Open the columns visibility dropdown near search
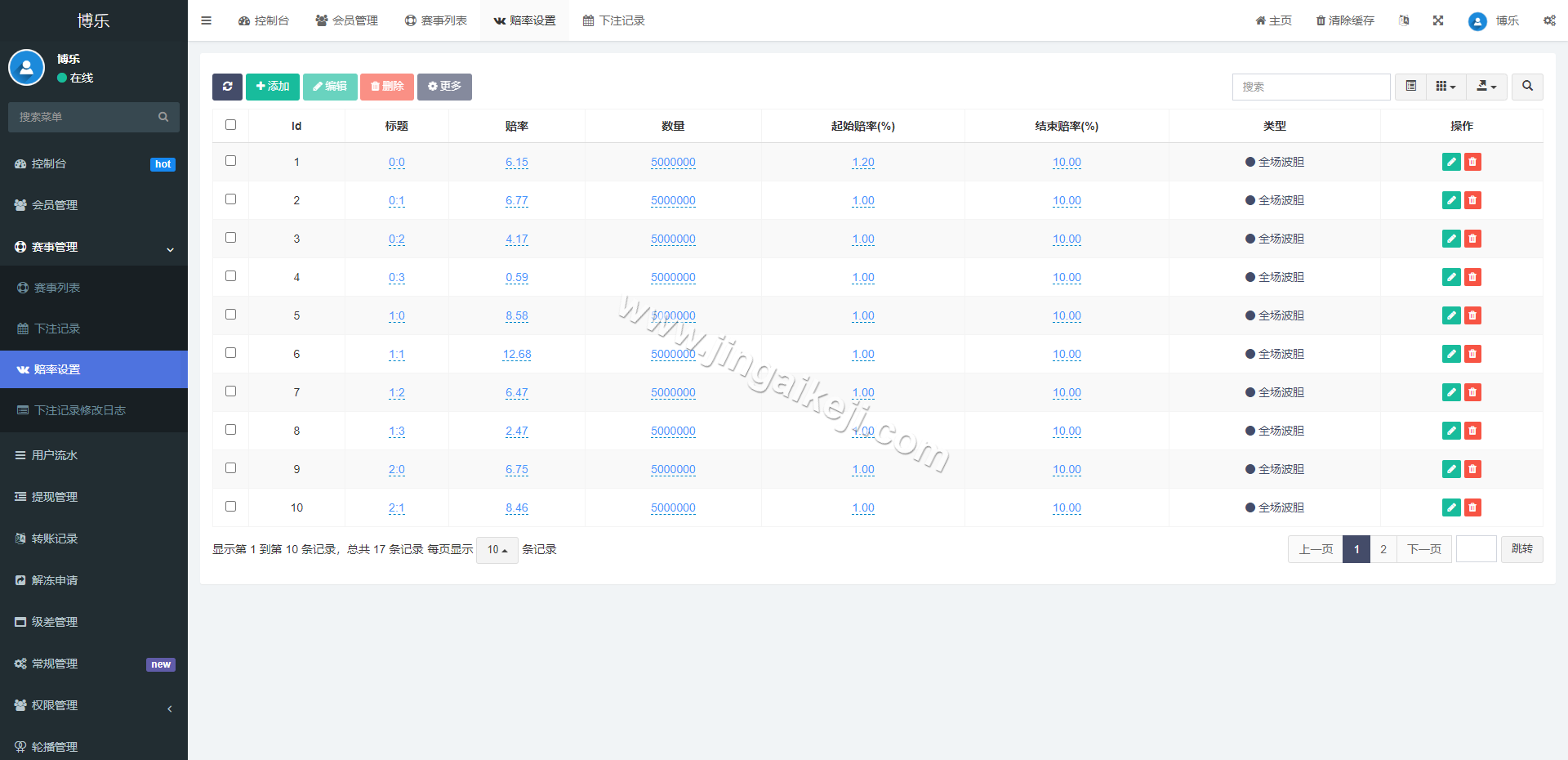The image size is (1568, 760). click(x=1445, y=87)
